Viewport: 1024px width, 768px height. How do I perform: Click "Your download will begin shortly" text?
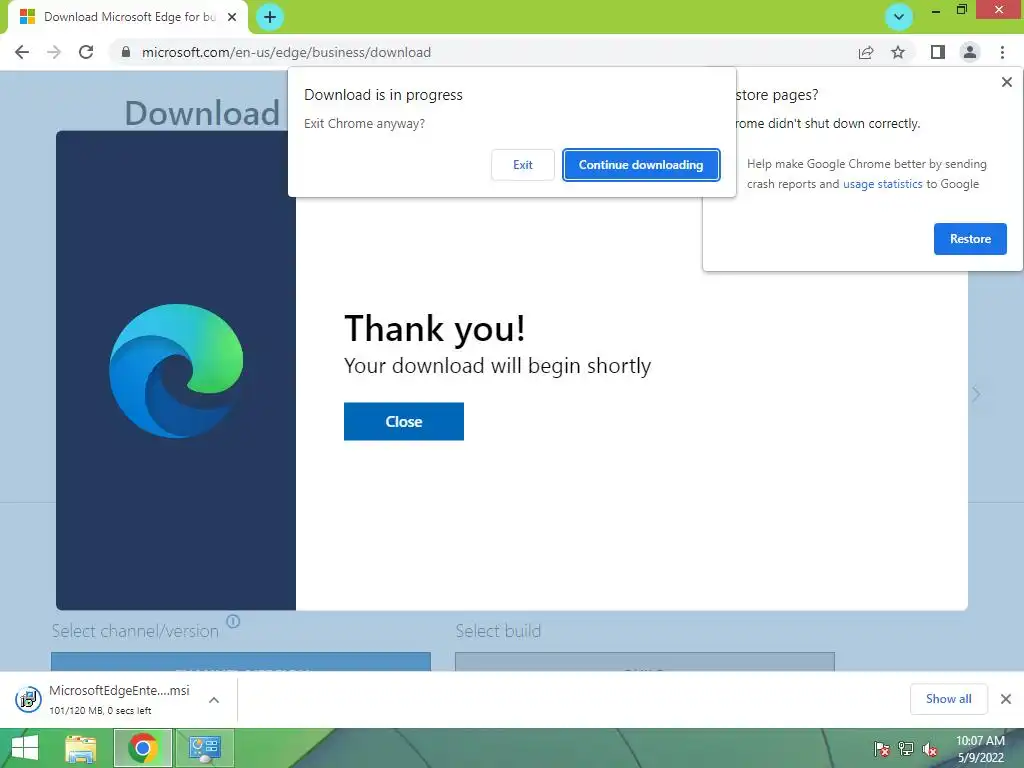(x=498, y=366)
